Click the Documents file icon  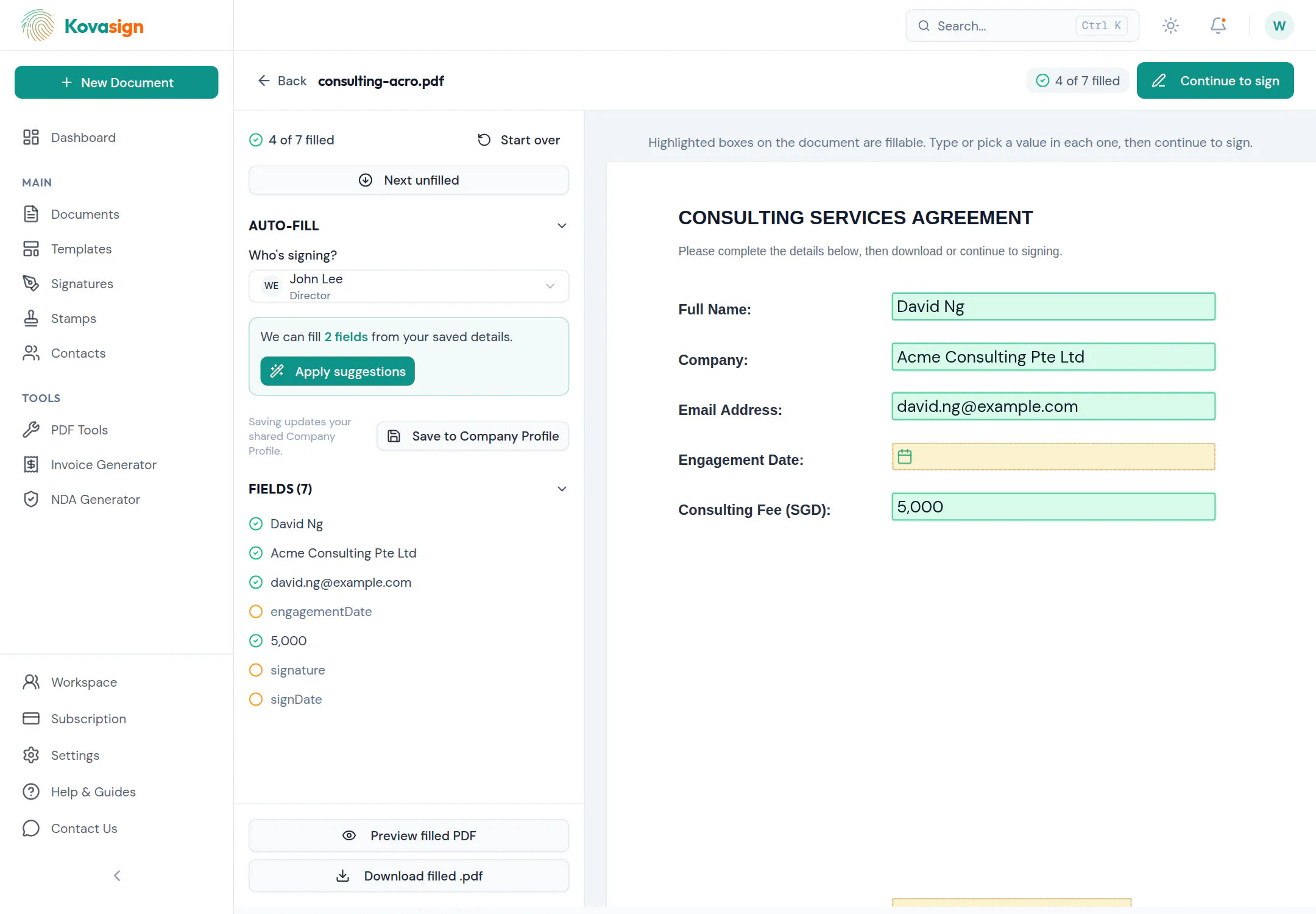pyautogui.click(x=31, y=214)
